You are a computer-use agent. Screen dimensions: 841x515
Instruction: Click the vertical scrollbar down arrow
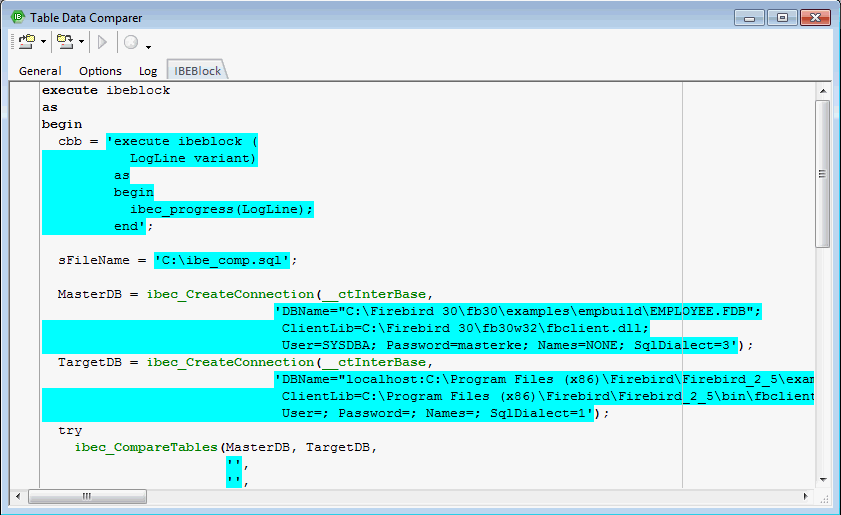coord(823,480)
